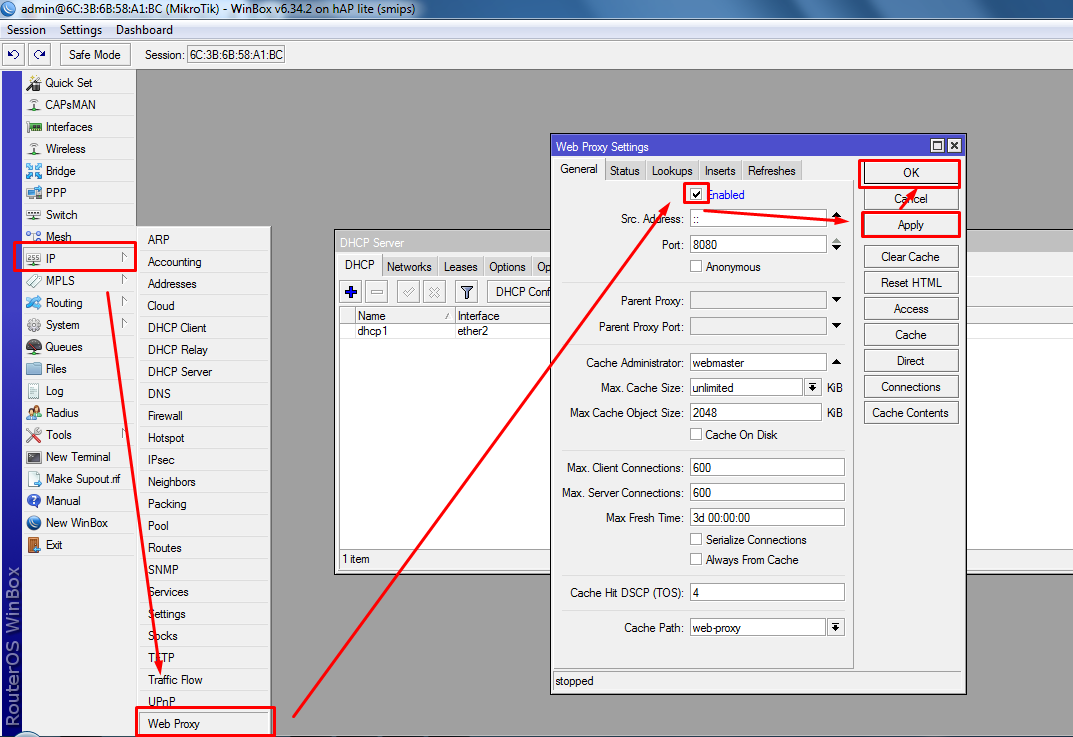Toggle the Enabled checkbox in Web Proxy Settings
Viewport: 1073px width, 737px height.
(696, 194)
